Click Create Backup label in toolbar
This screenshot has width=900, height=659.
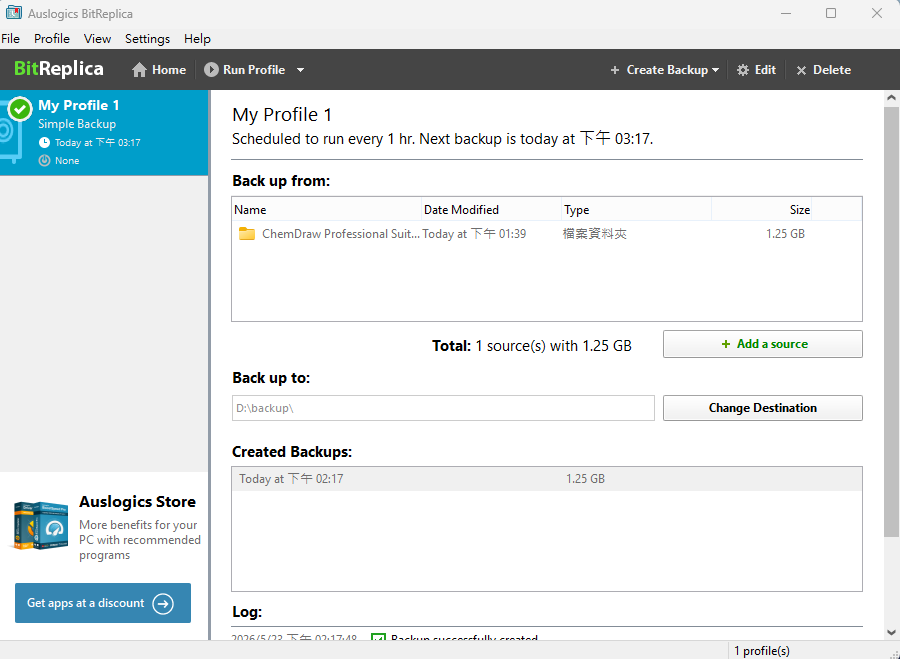tap(667, 70)
